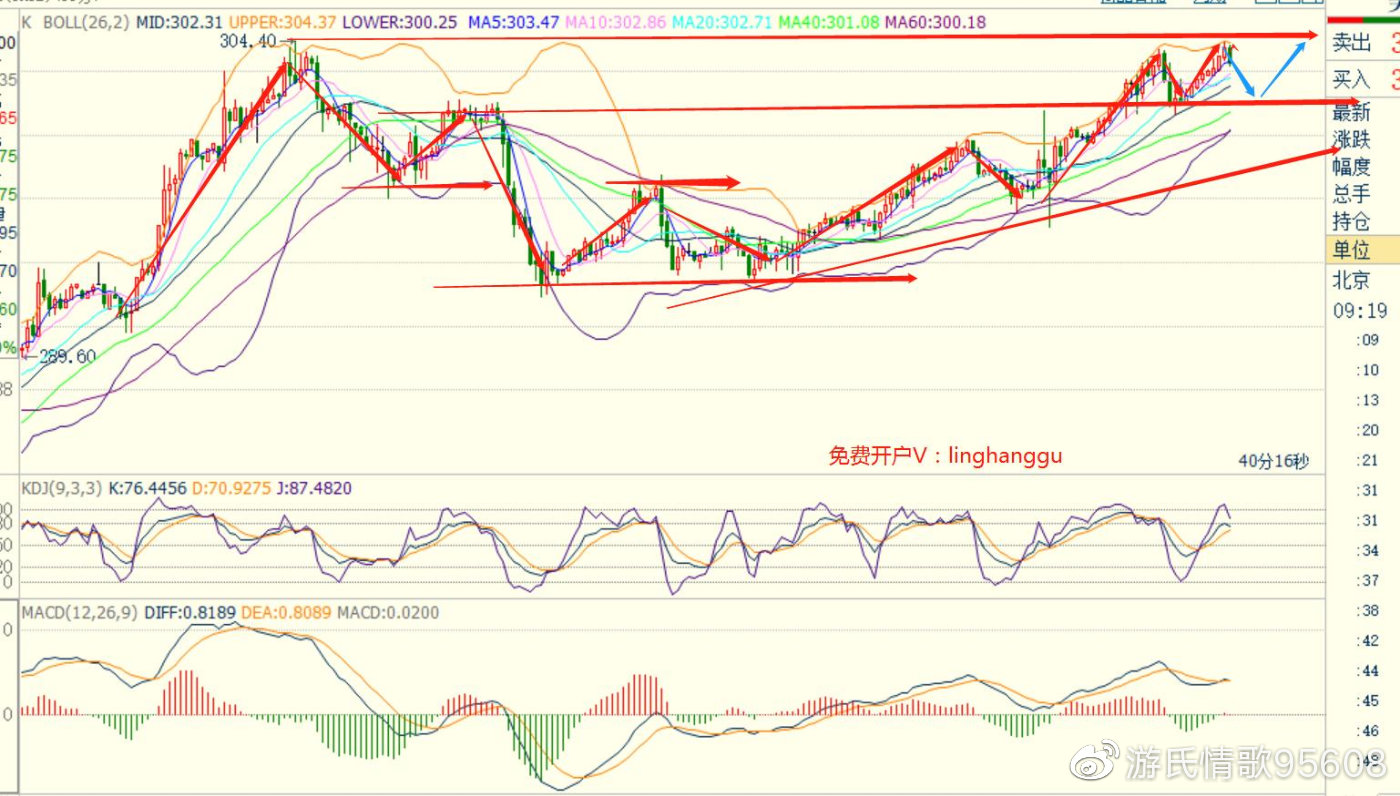The width and height of the screenshot is (1400, 796).
Task: Select the :37 tick time row
Action: pos(1368,580)
